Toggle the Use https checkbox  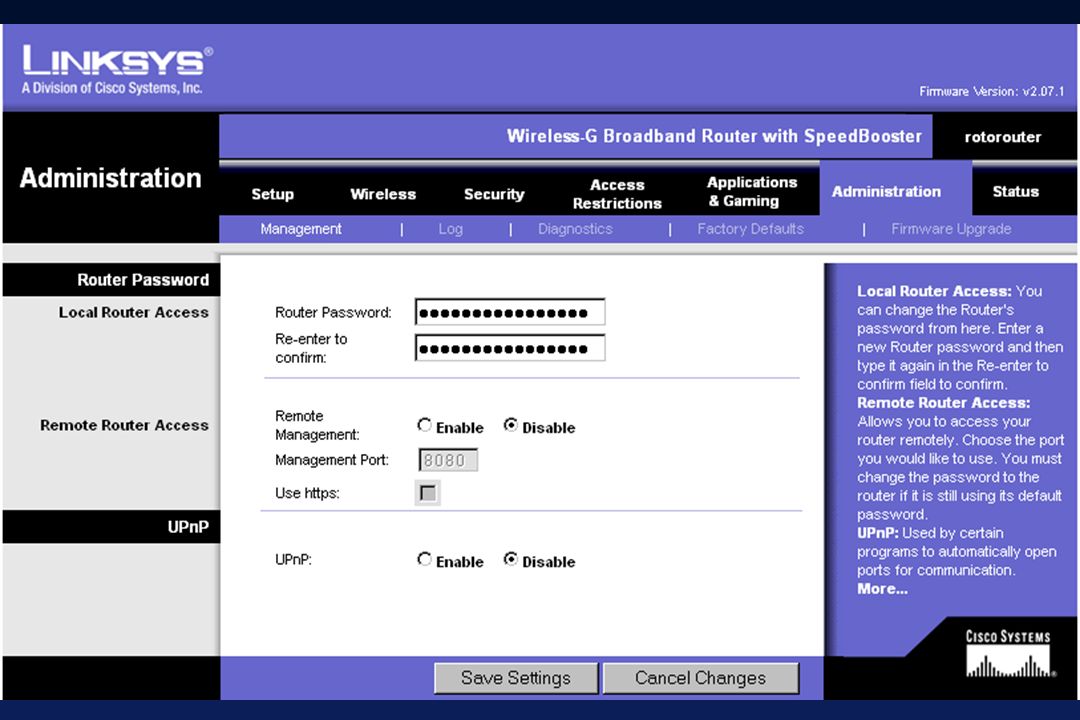coord(428,493)
